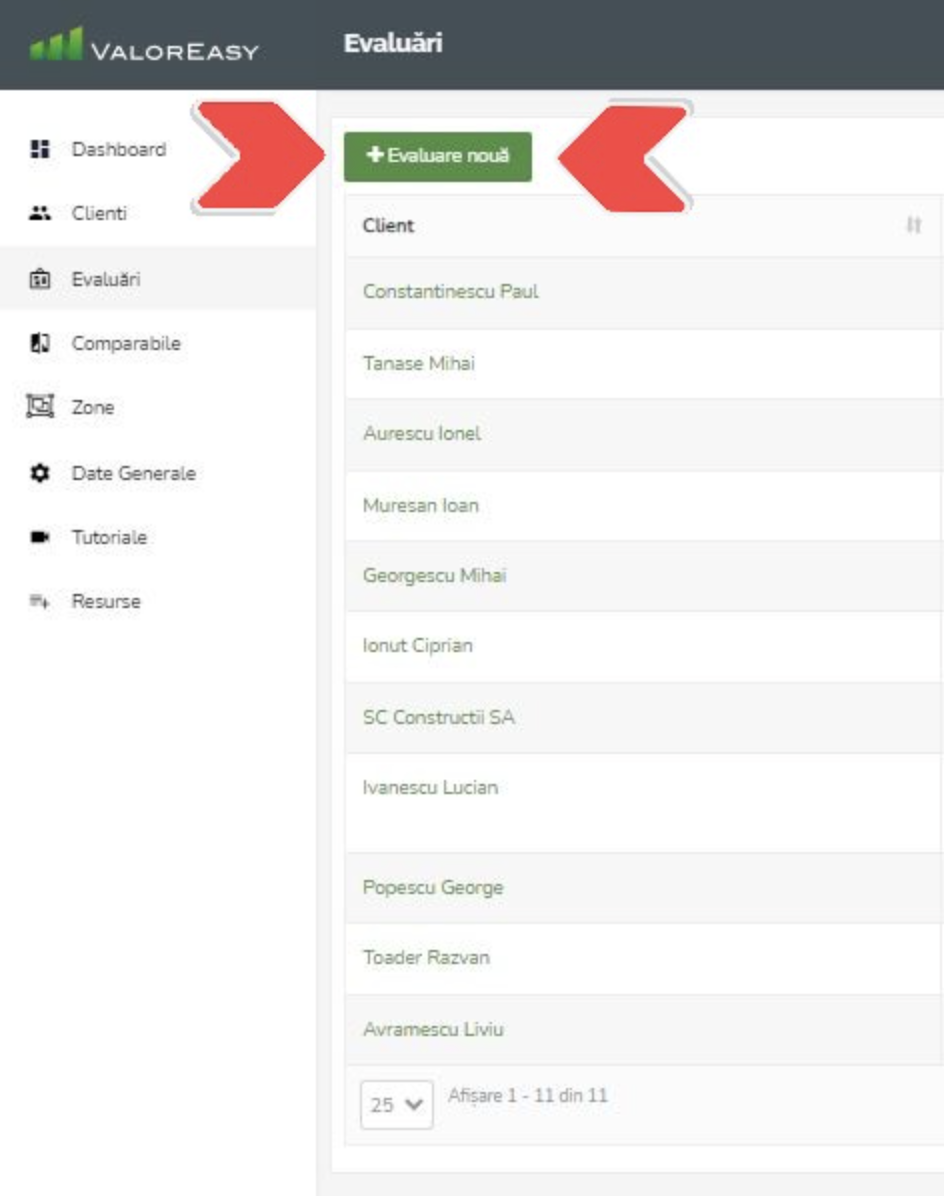
Task: Open Georgescu Mihai client entry
Action: pos(434,576)
